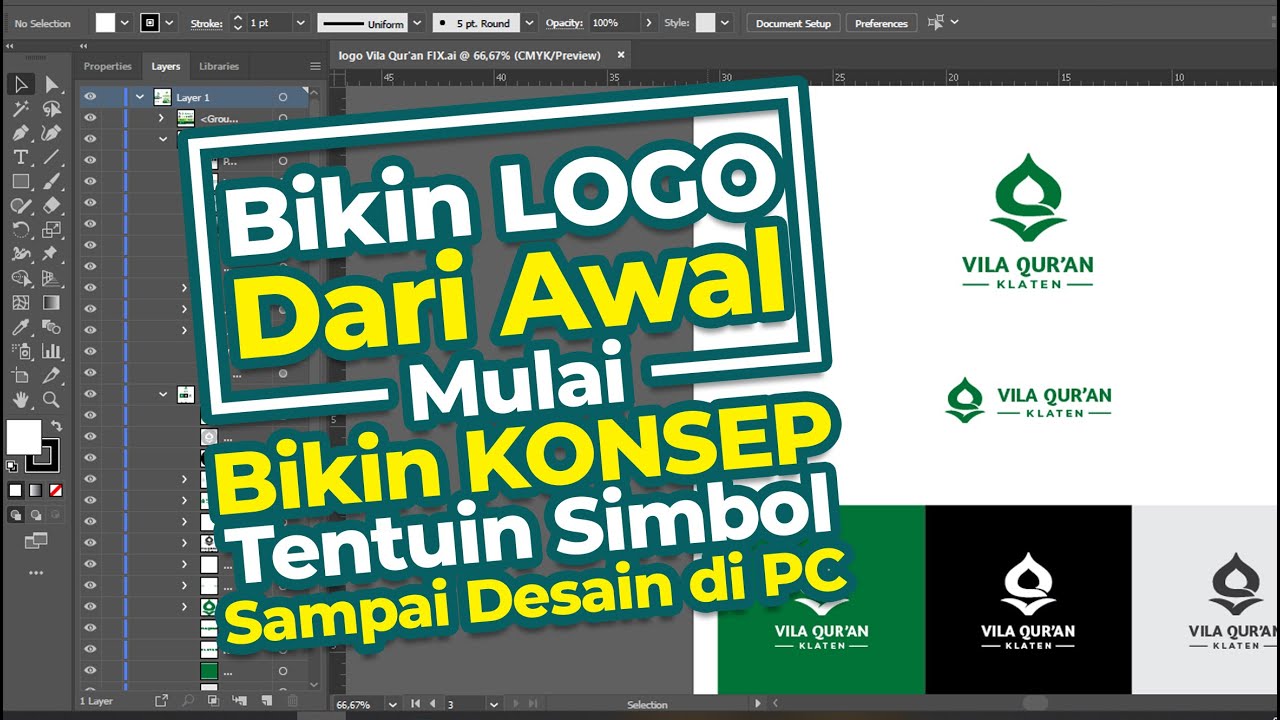Click the Preferences button
The height and width of the screenshot is (720, 1280).
point(881,23)
